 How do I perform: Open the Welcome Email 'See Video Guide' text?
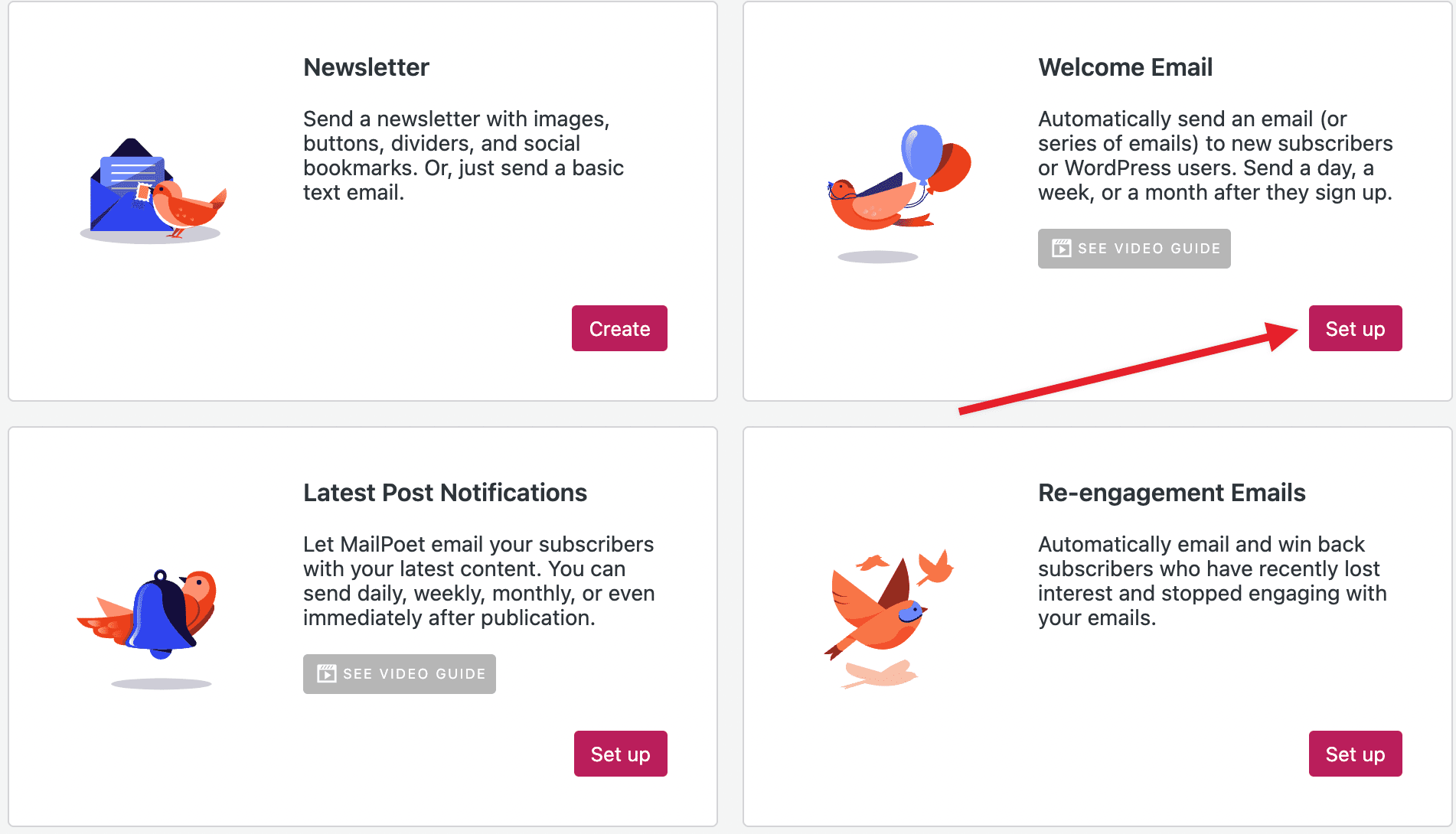(1148, 249)
